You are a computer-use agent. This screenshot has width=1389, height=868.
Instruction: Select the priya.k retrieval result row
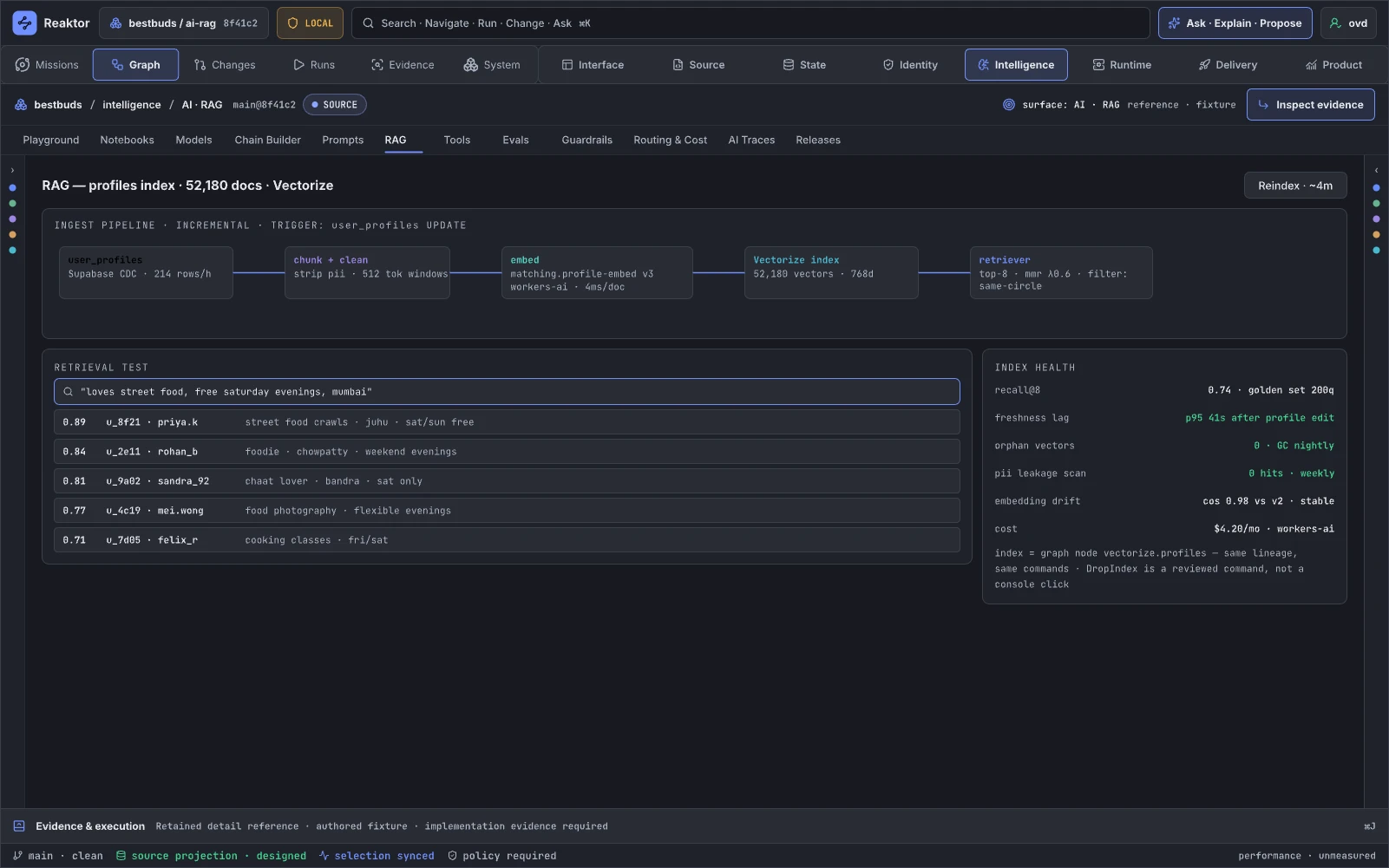tap(507, 422)
